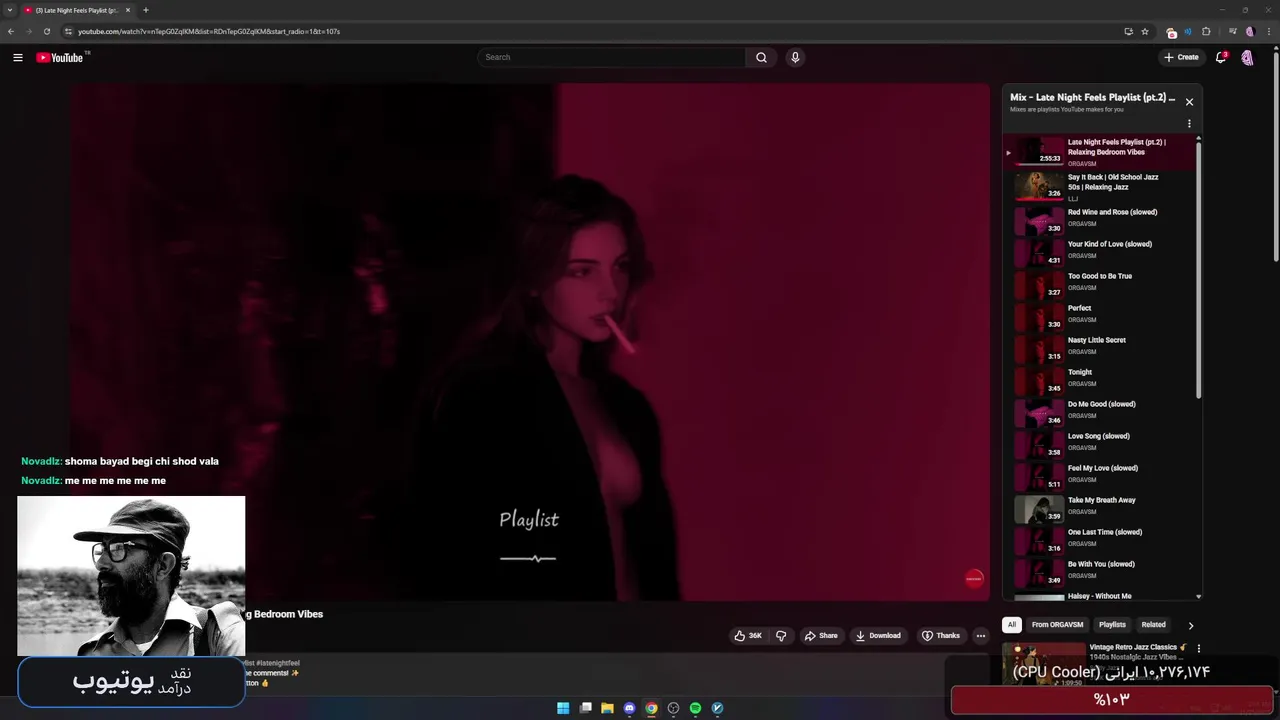Dislike the video with thumbs down
This screenshot has height=720, width=1280.
coord(781,635)
